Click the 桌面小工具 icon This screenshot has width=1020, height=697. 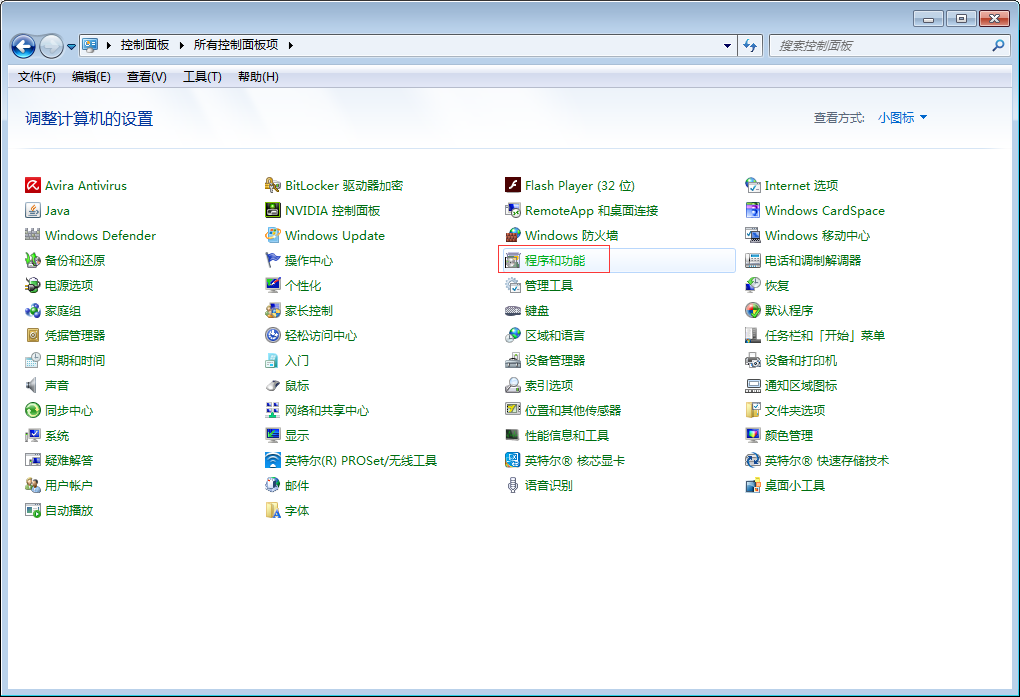coord(753,485)
